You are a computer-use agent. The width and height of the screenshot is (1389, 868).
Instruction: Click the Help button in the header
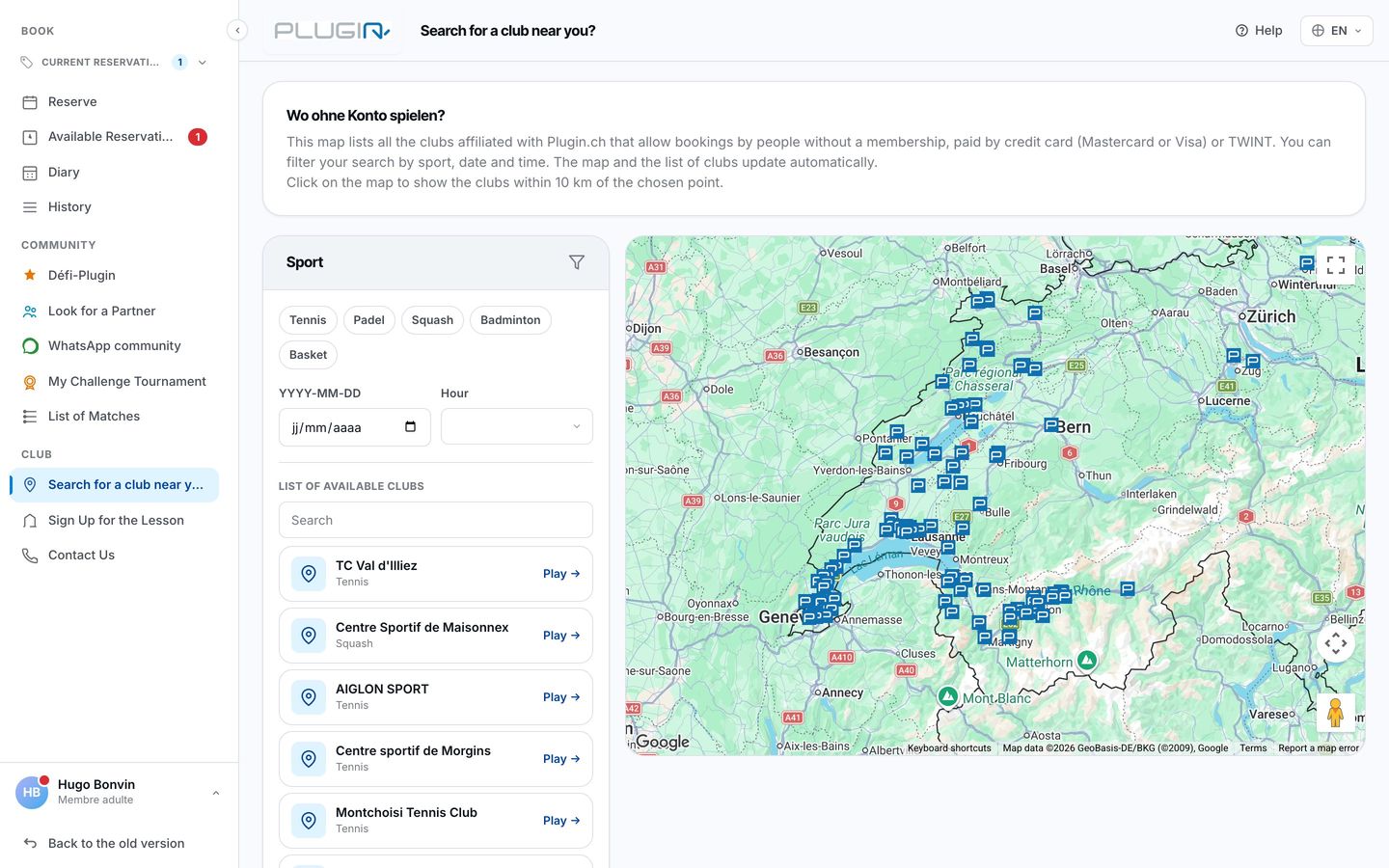[x=1259, y=31]
